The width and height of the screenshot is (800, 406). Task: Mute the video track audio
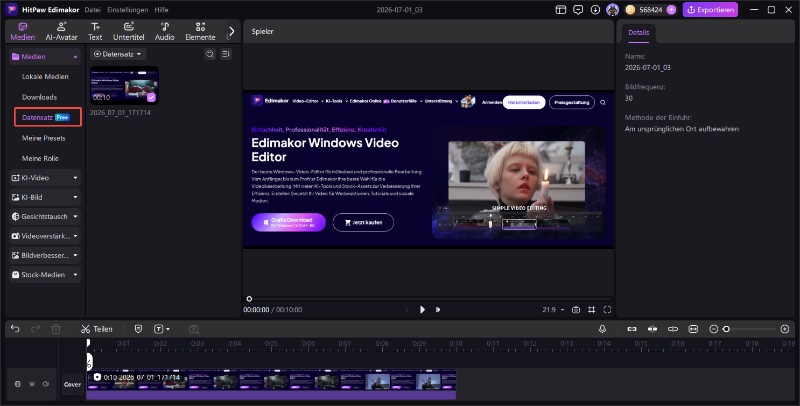[x=46, y=384]
